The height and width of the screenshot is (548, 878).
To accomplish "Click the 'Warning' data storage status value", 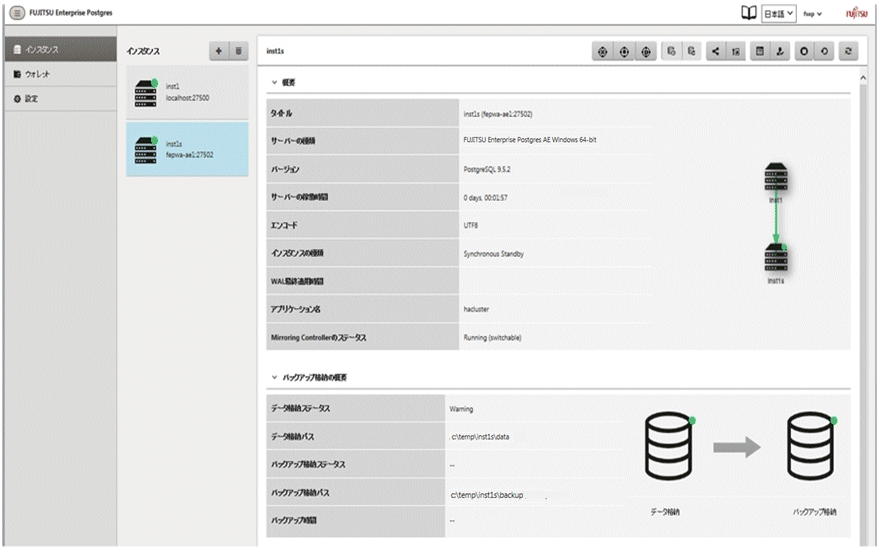I will coord(461,409).
